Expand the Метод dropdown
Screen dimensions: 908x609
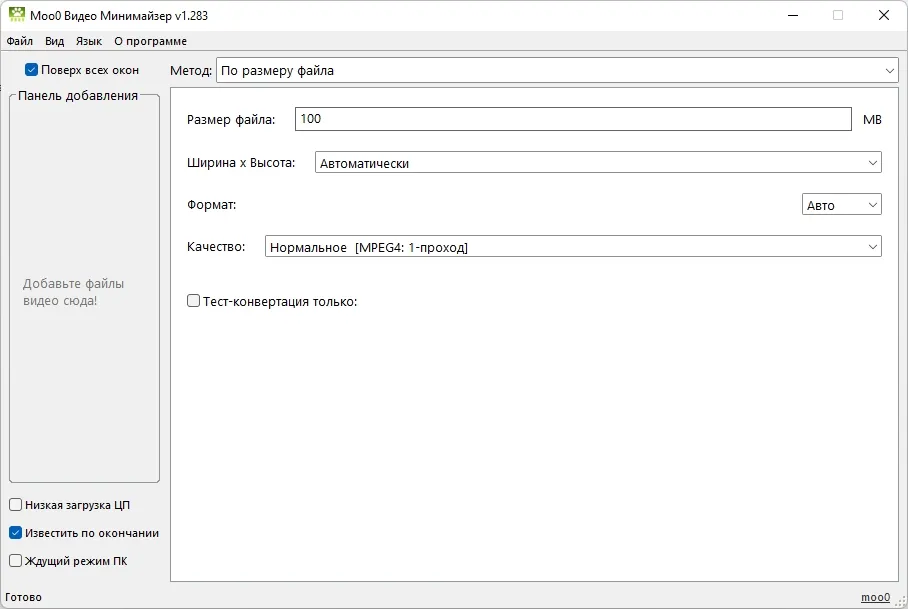(557, 71)
